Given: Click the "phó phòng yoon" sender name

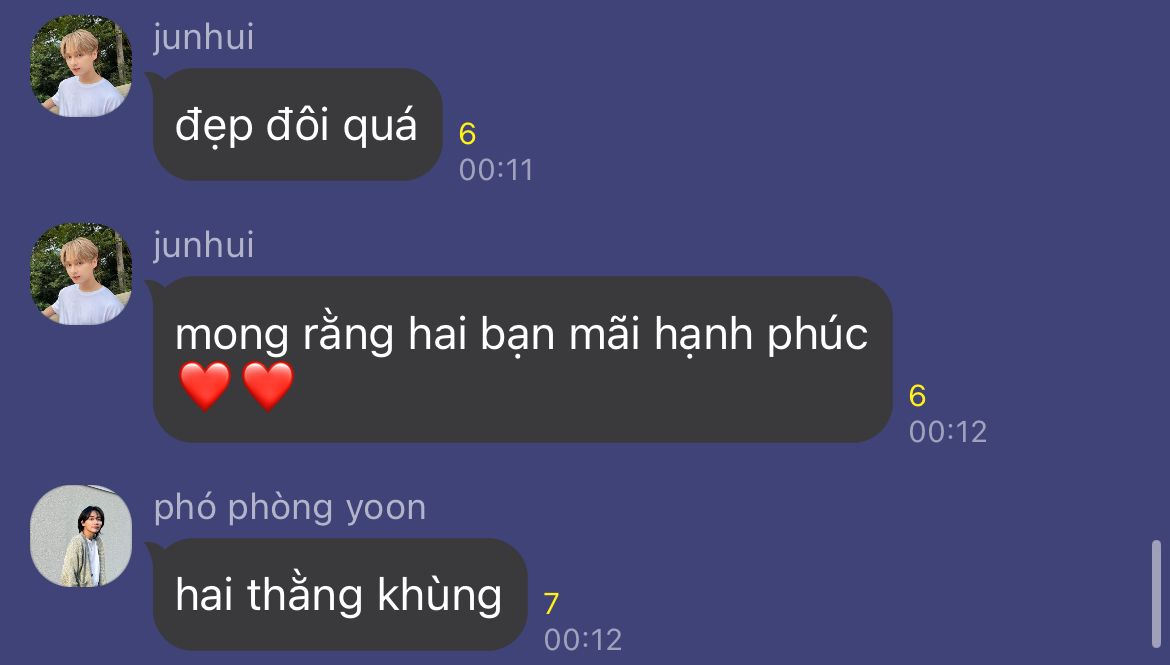Looking at the screenshot, I should 290,508.
